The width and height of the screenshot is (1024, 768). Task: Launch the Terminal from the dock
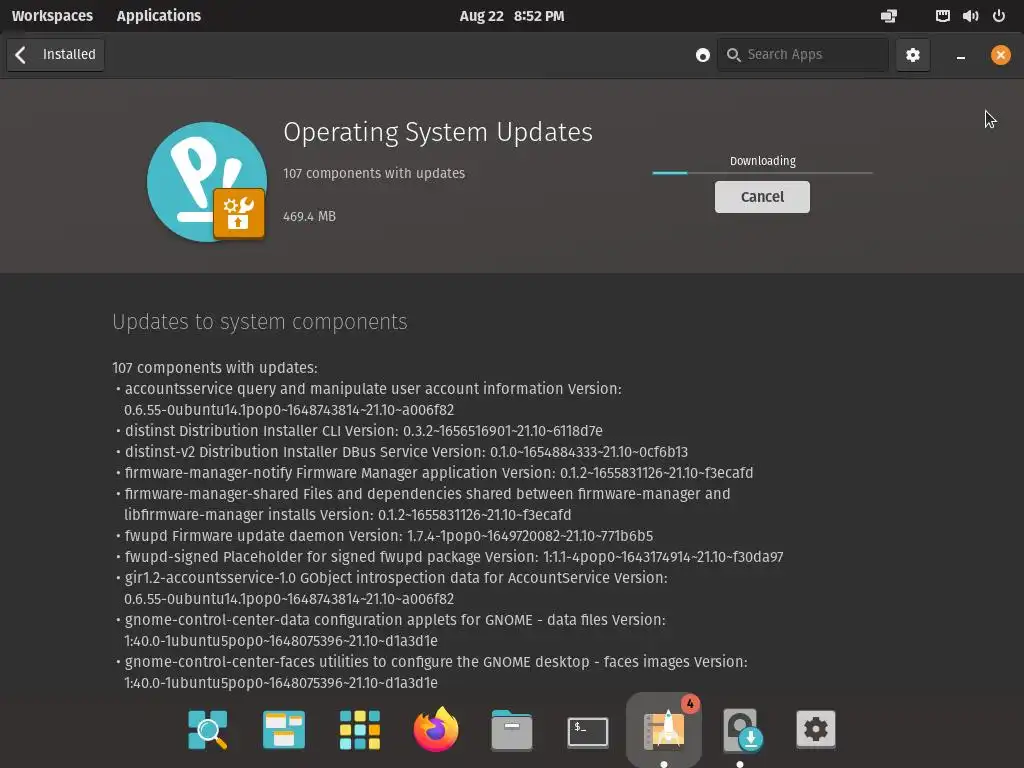click(588, 732)
